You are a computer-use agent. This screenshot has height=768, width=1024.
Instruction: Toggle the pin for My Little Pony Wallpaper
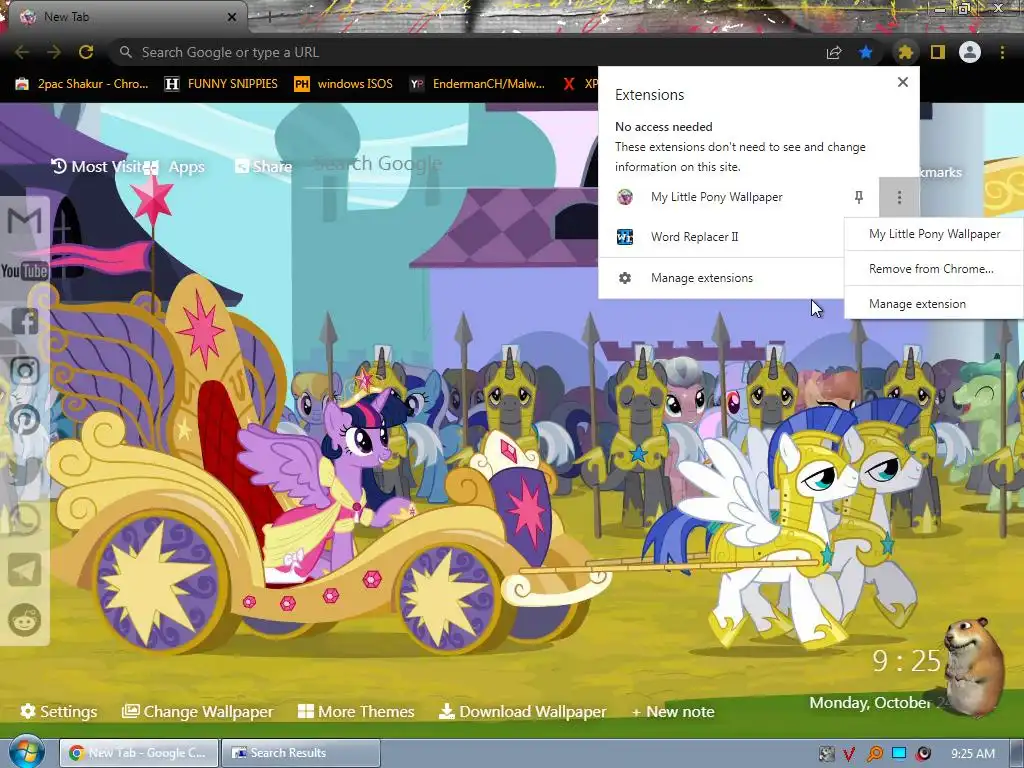coord(859,197)
